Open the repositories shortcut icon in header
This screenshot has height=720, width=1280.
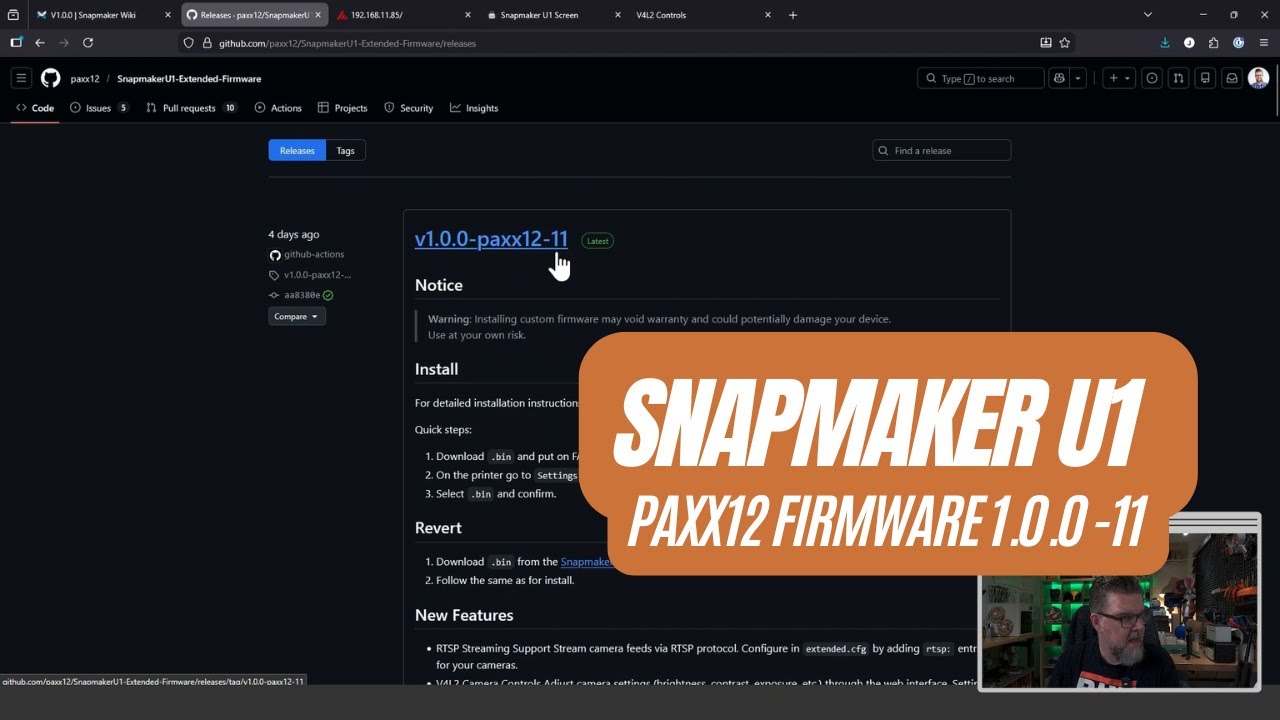(1205, 78)
